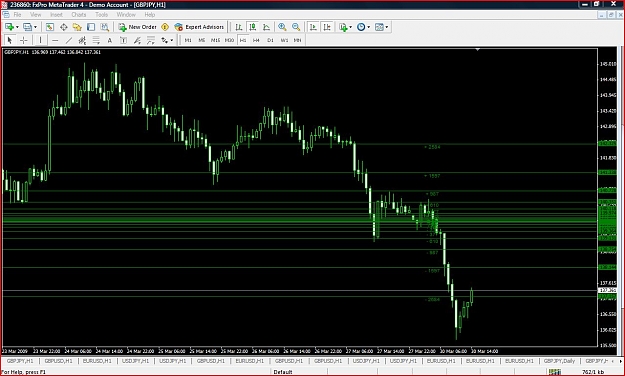This screenshot has height=376, width=625.
Task: Show the Market Watch panel
Action: (x=49, y=27)
